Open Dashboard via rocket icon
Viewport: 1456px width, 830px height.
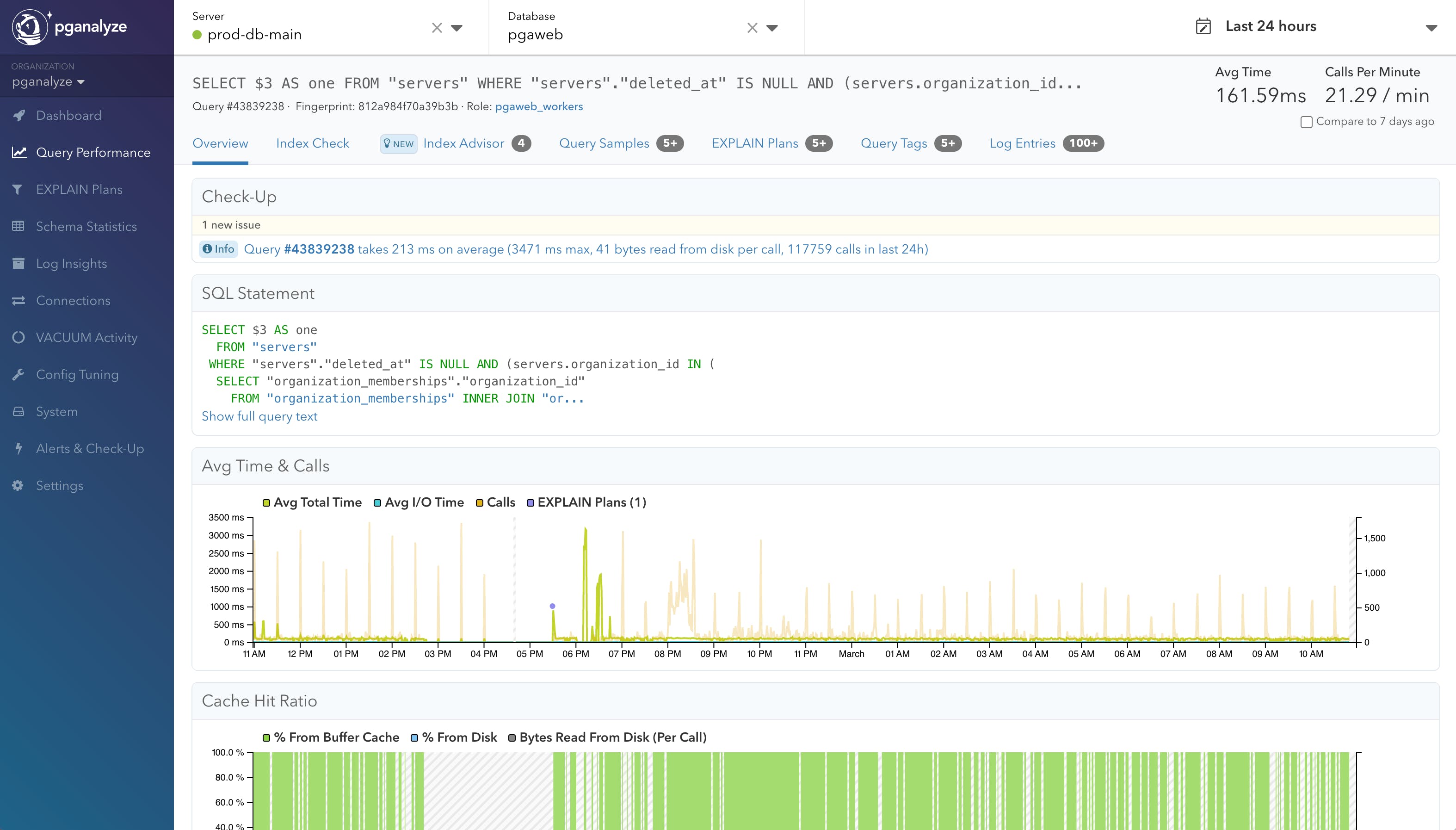[19, 115]
